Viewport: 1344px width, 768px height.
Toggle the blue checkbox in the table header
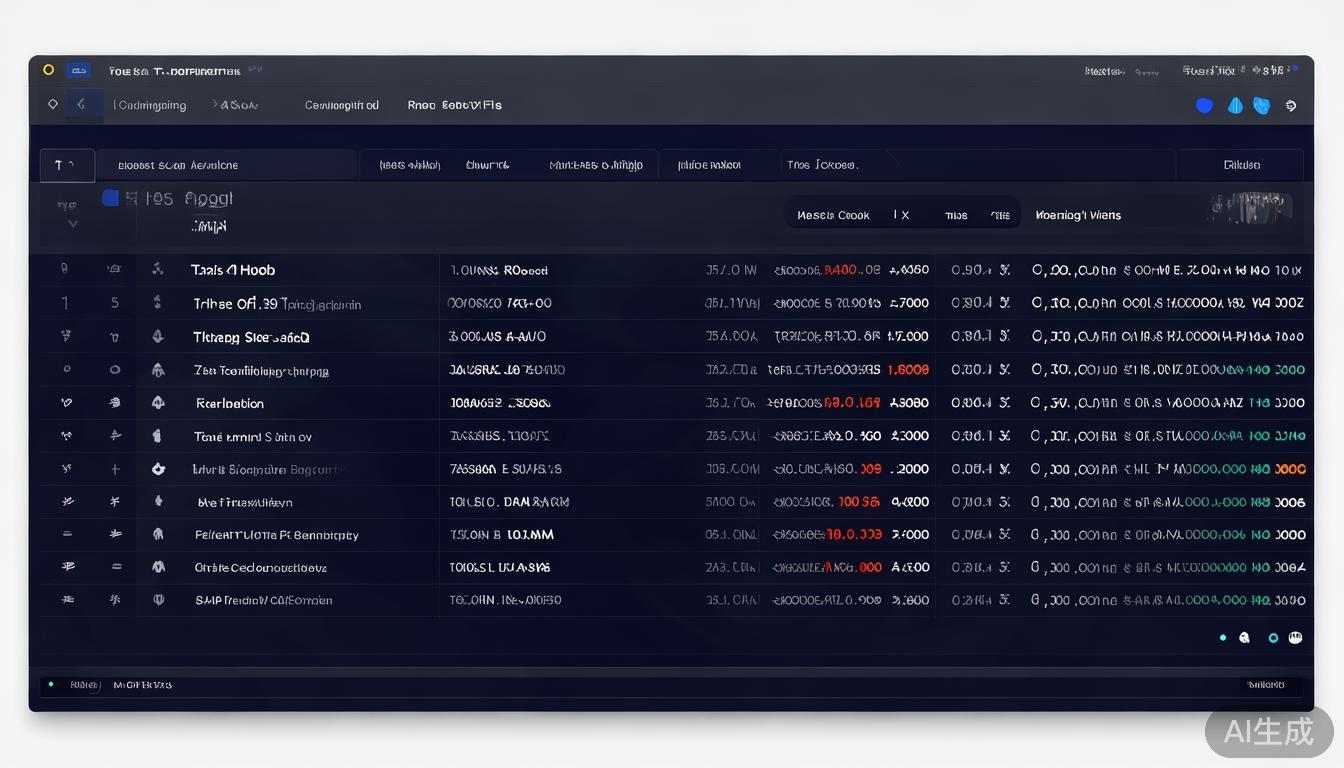111,198
